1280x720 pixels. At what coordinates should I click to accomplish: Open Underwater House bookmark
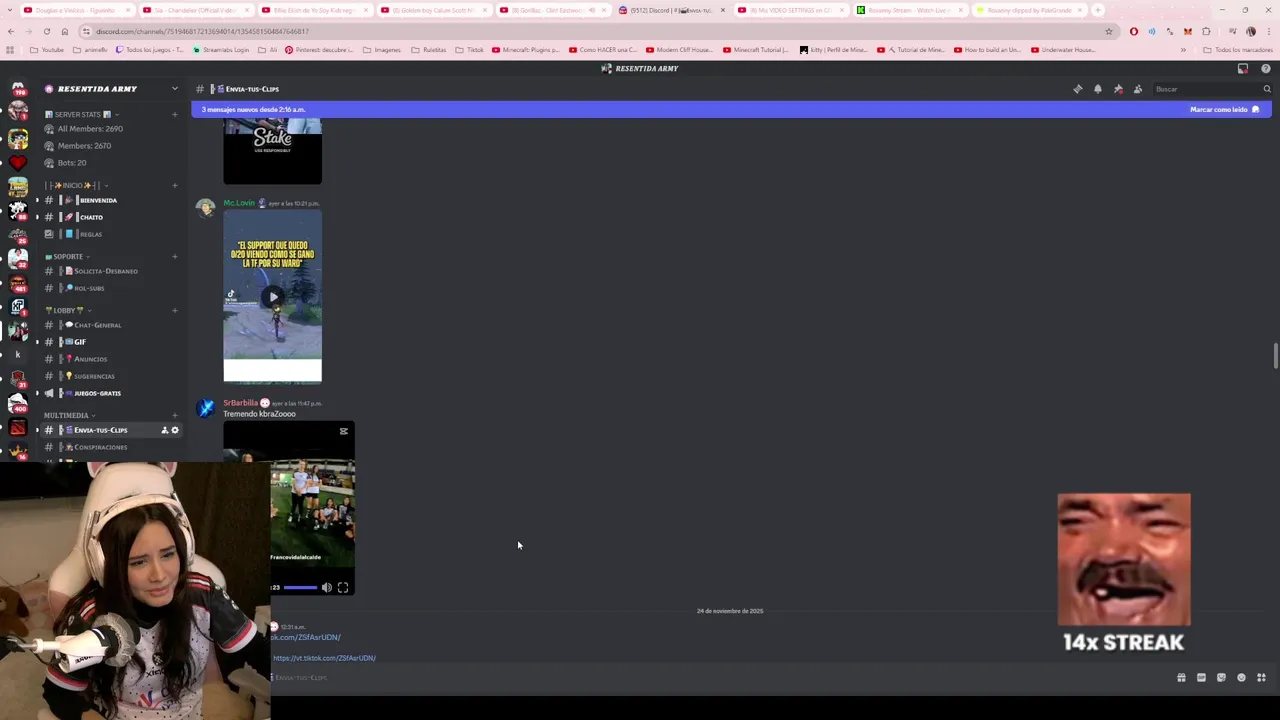click(x=1063, y=50)
